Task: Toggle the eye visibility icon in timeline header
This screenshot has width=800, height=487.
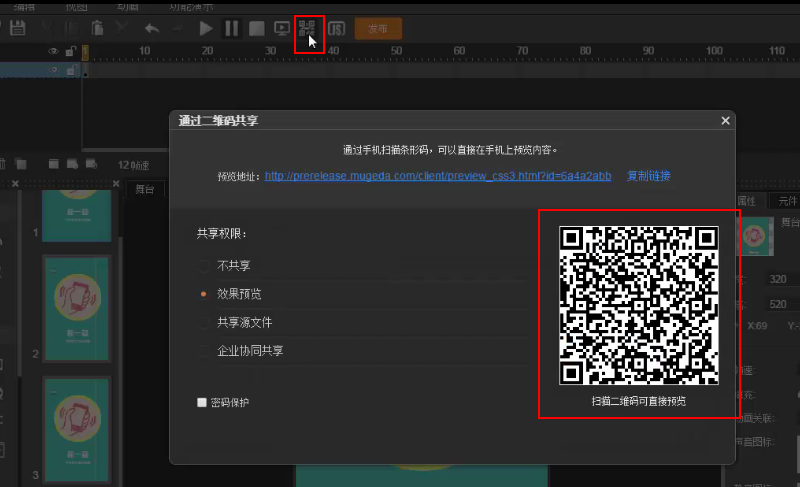Action: click(53, 52)
